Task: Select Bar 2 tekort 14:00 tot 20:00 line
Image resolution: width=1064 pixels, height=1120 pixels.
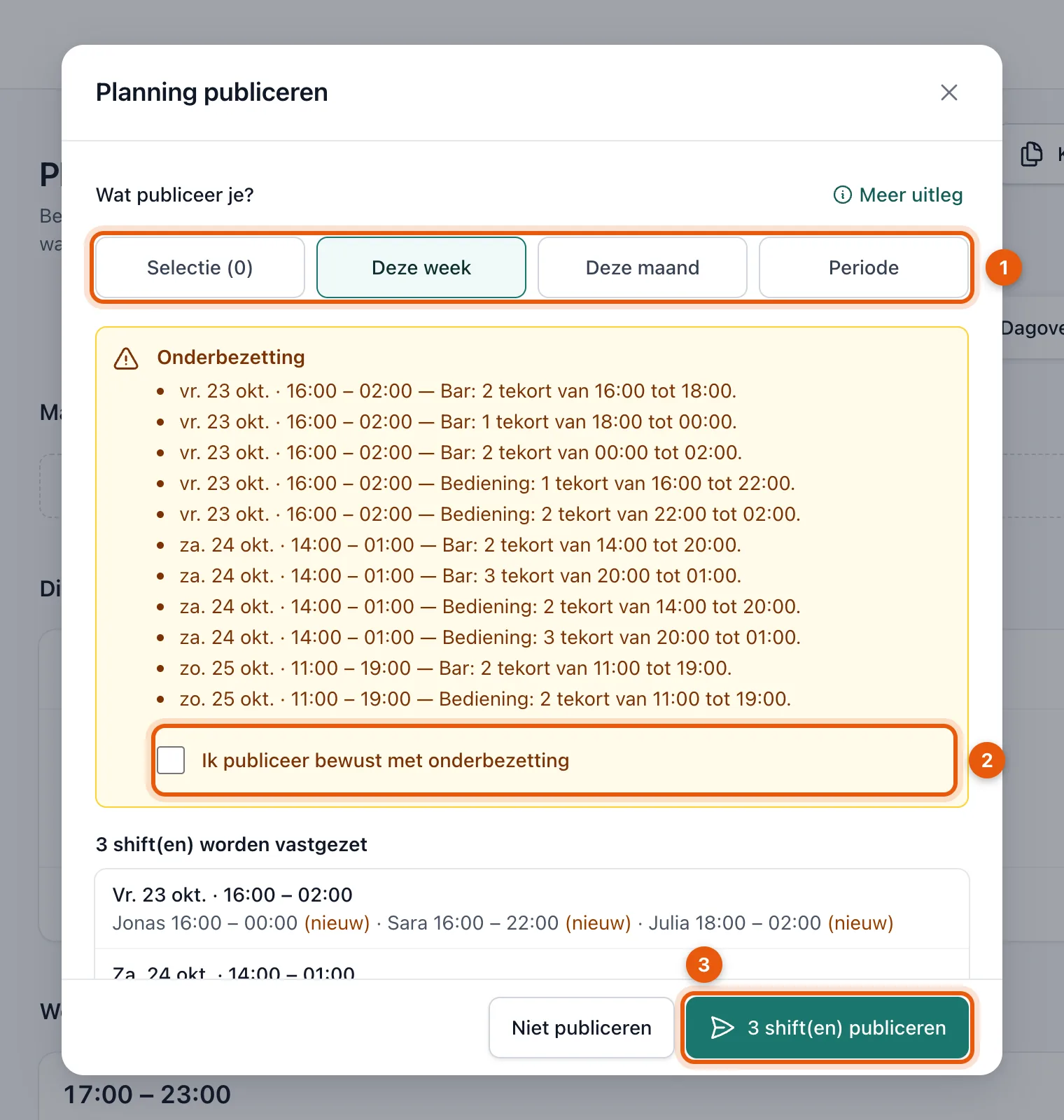Action: 461,545
